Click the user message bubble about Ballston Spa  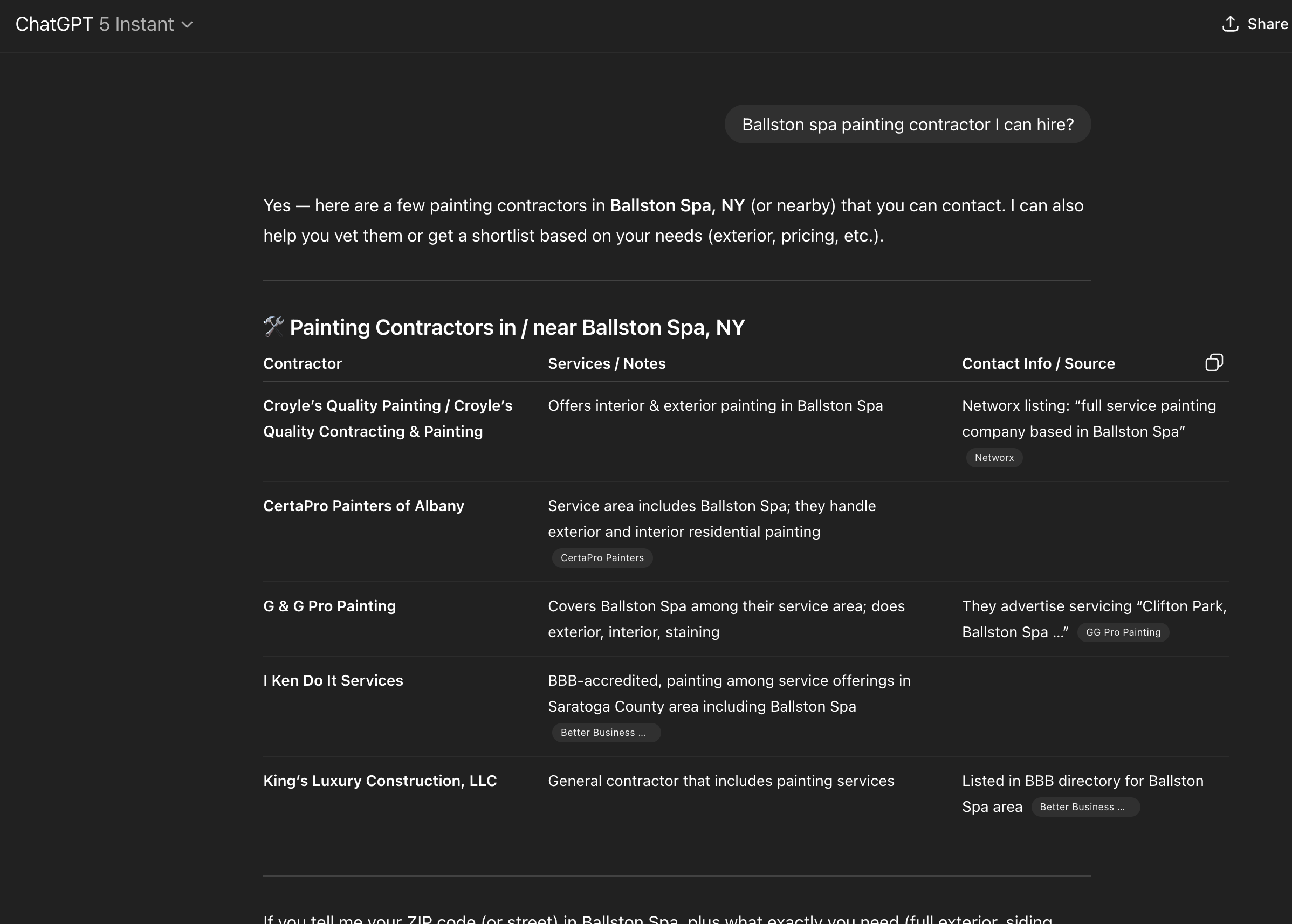pyautogui.click(x=907, y=125)
